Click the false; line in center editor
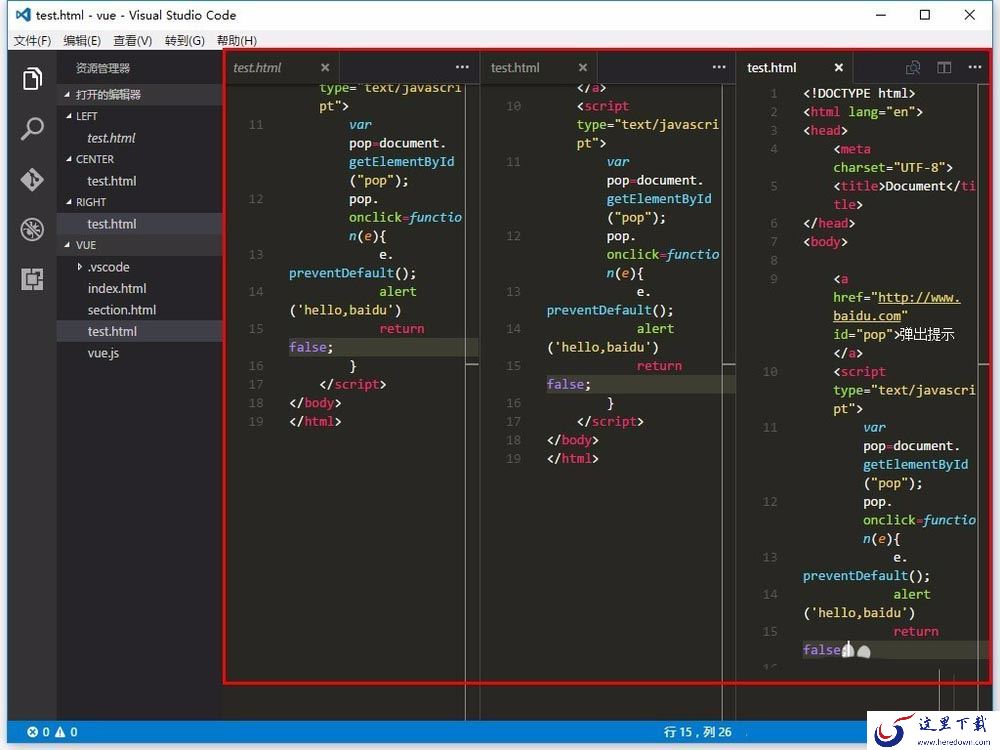This screenshot has width=1000, height=750. [x=569, y=384]
